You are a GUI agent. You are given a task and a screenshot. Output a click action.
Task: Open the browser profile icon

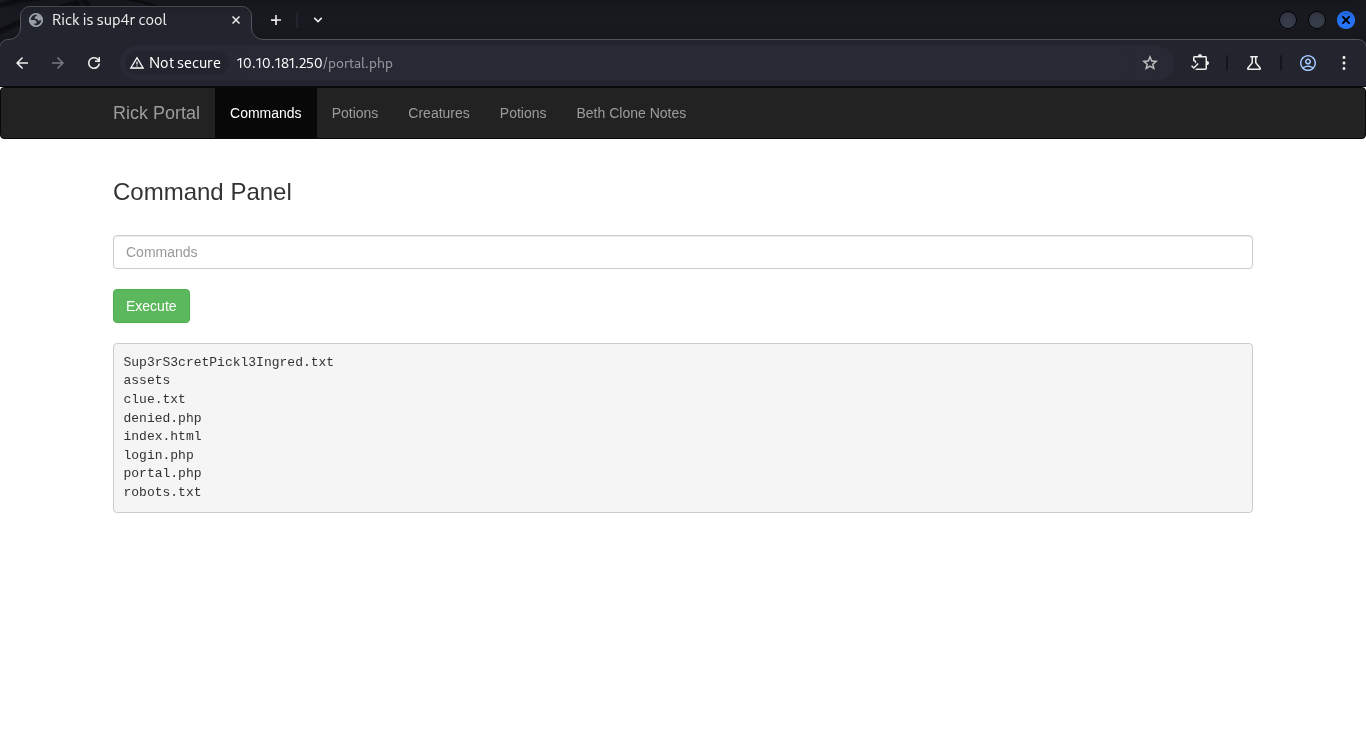[1308, 63]
